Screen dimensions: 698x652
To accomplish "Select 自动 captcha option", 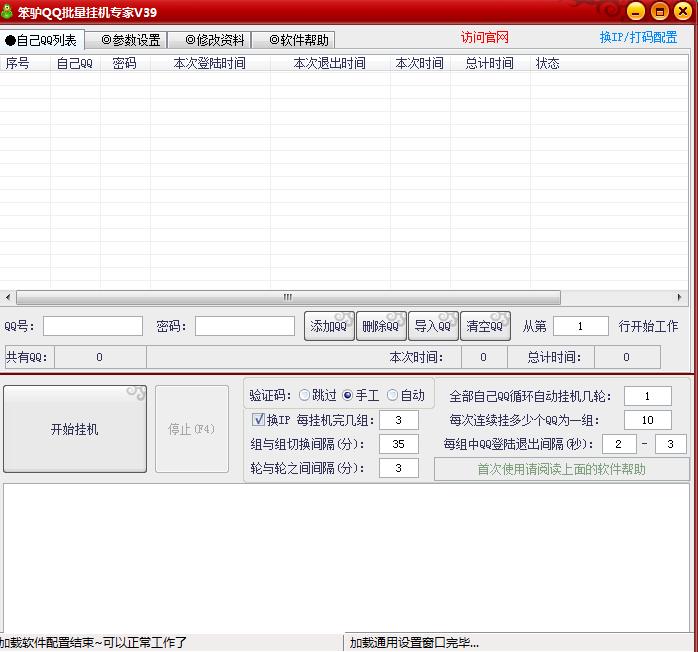I will click(406, 395).
